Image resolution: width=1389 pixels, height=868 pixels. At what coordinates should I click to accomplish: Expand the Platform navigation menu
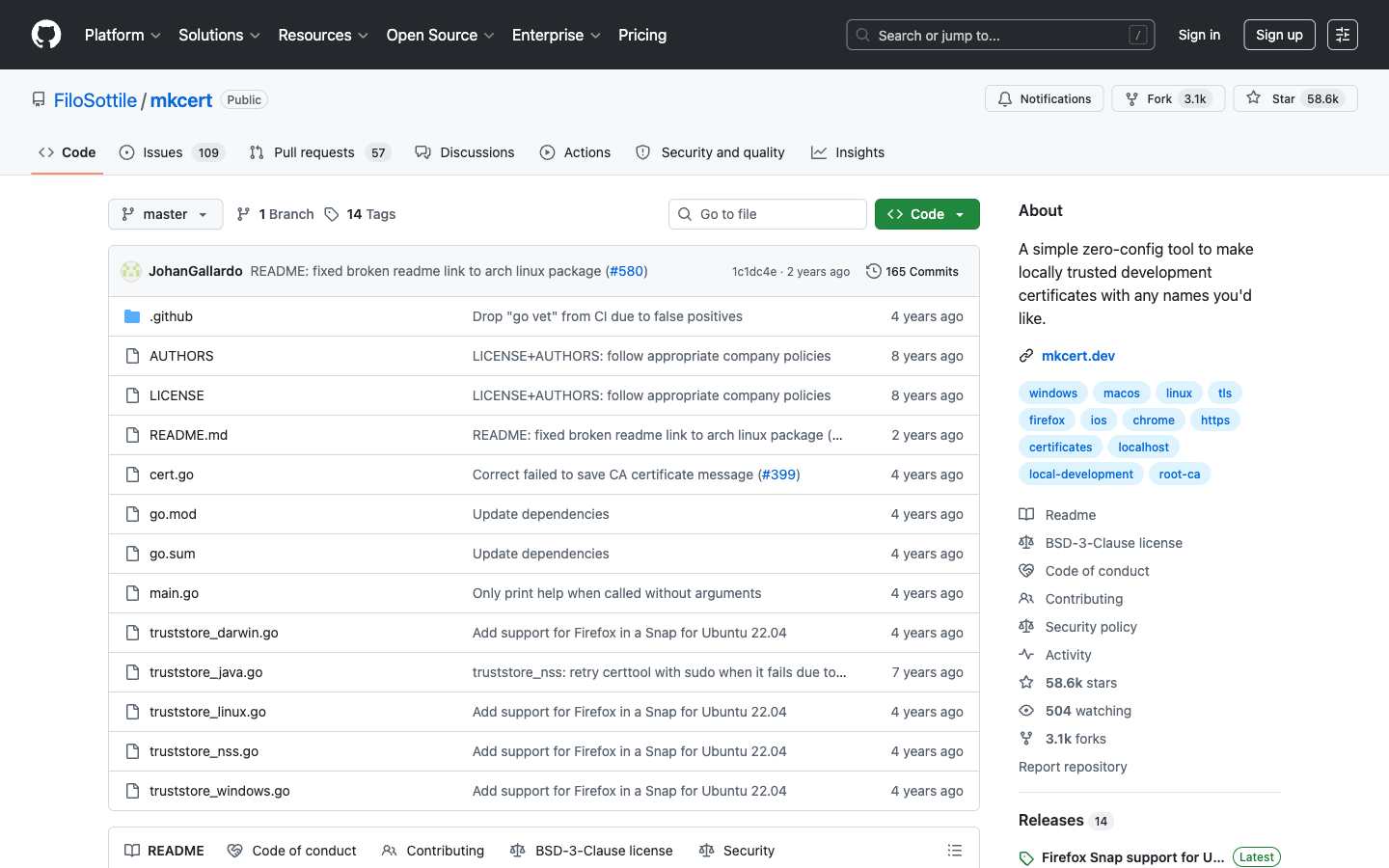point(123,35)
